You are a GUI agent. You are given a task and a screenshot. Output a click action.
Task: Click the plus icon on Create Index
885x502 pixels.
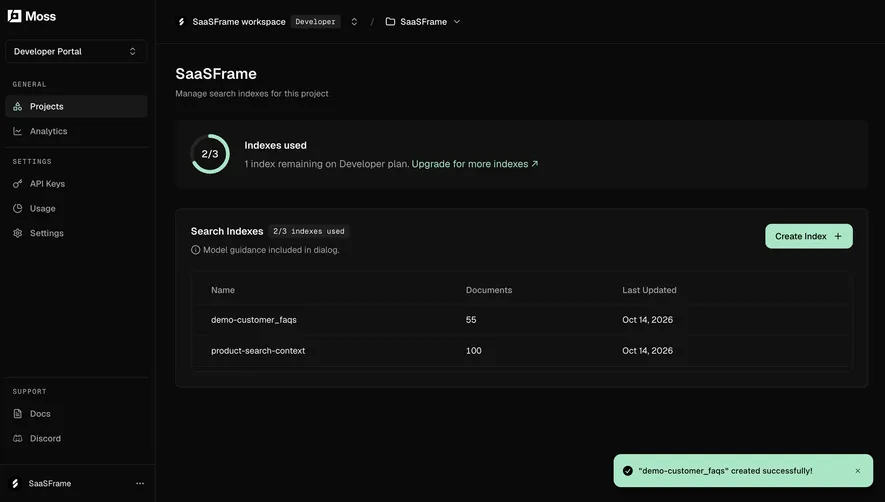coord(838,236)
